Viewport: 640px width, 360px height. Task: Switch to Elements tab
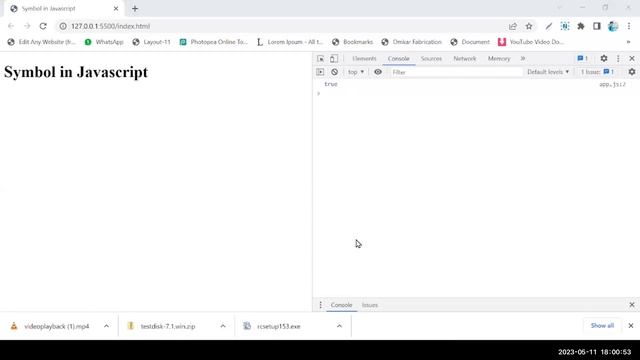[364, 59]
